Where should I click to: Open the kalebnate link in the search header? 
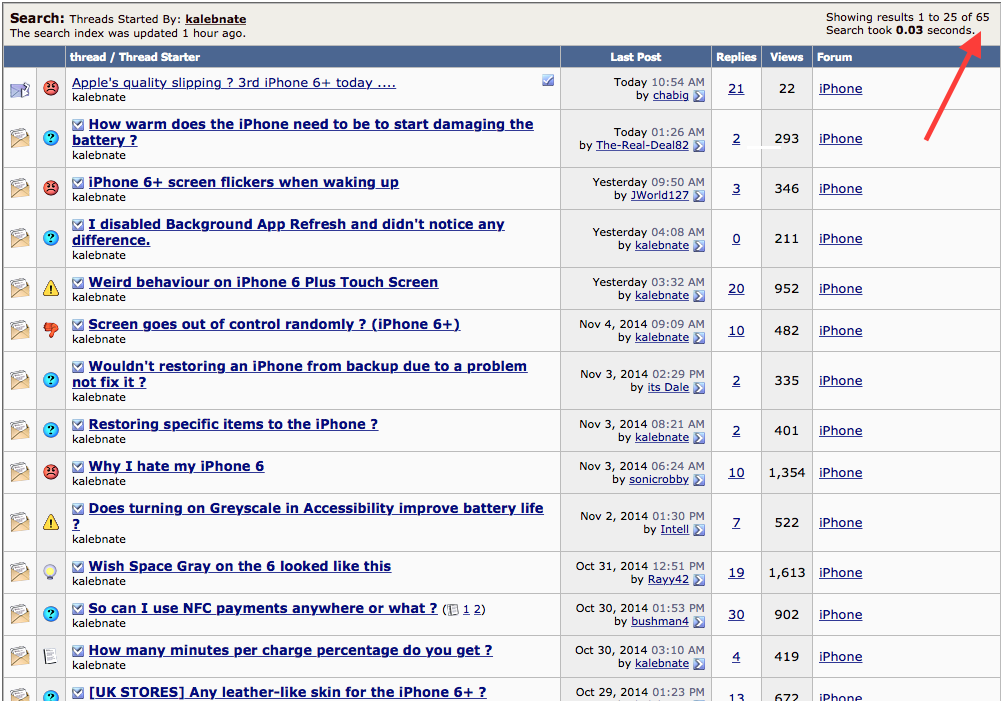point(216,19)
